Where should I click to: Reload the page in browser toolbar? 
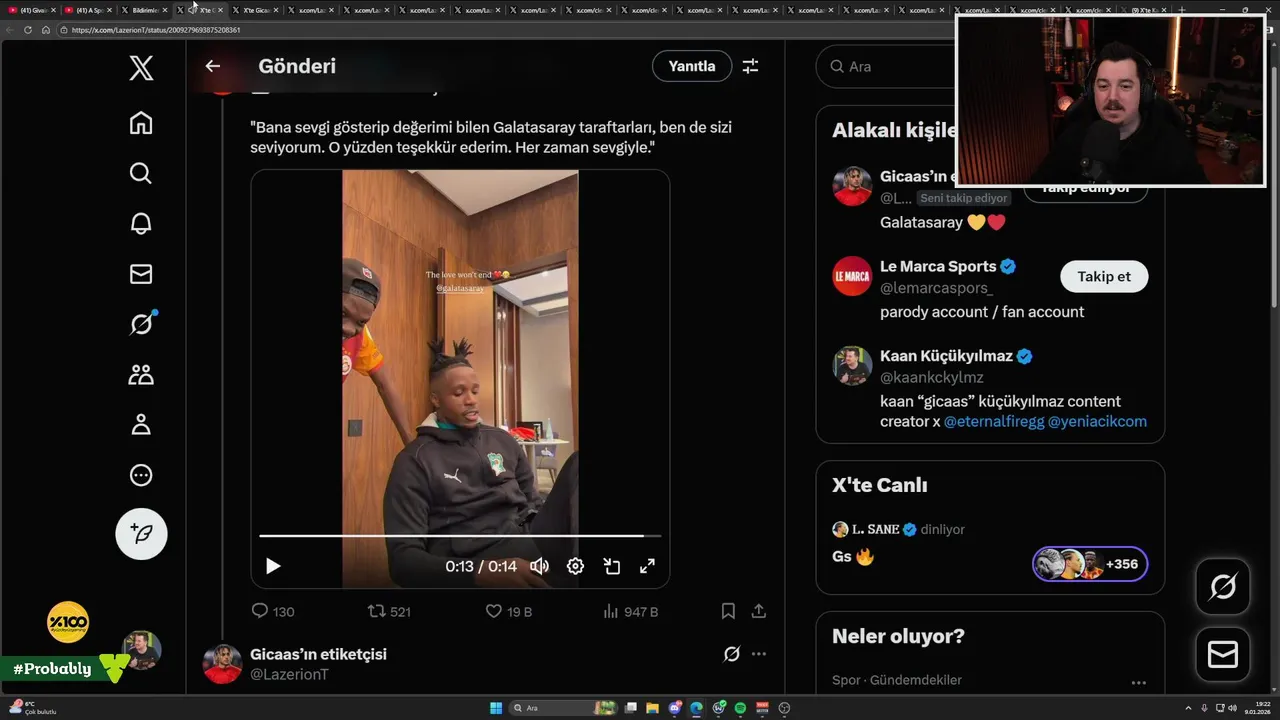(28, 30)
